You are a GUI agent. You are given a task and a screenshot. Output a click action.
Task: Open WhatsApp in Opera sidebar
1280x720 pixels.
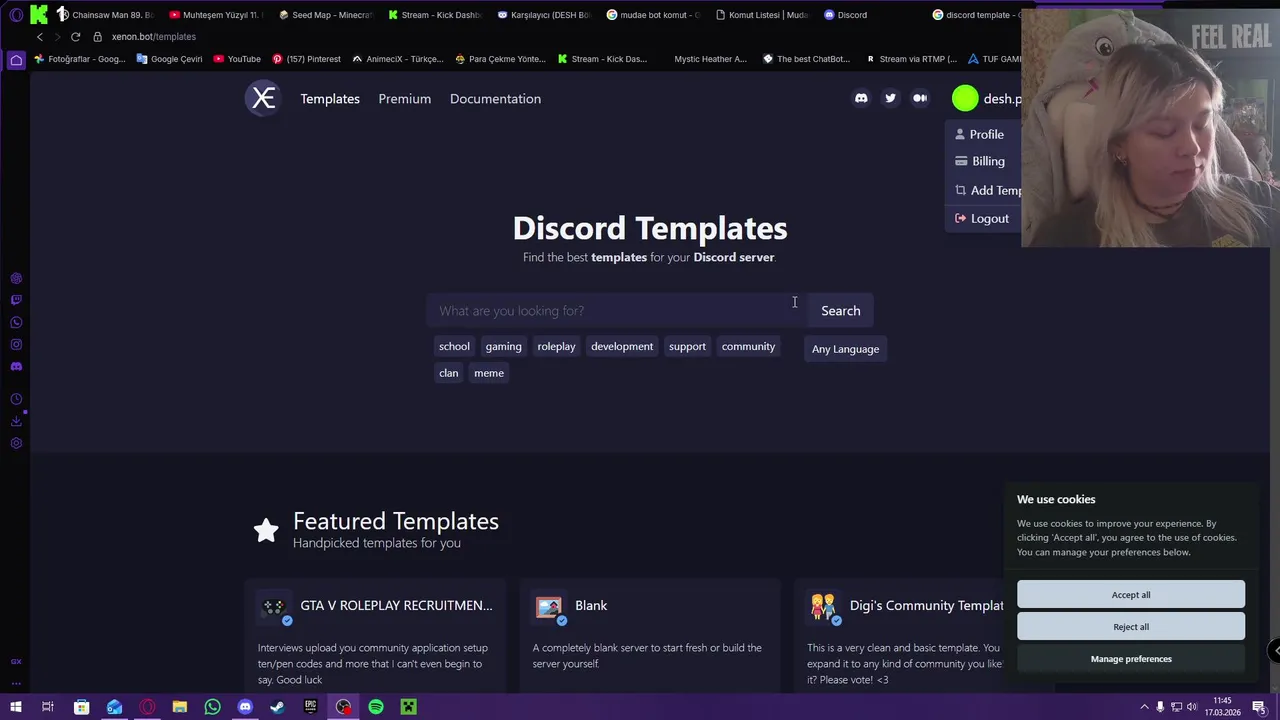pyautogui.click(x=16, y=322)
